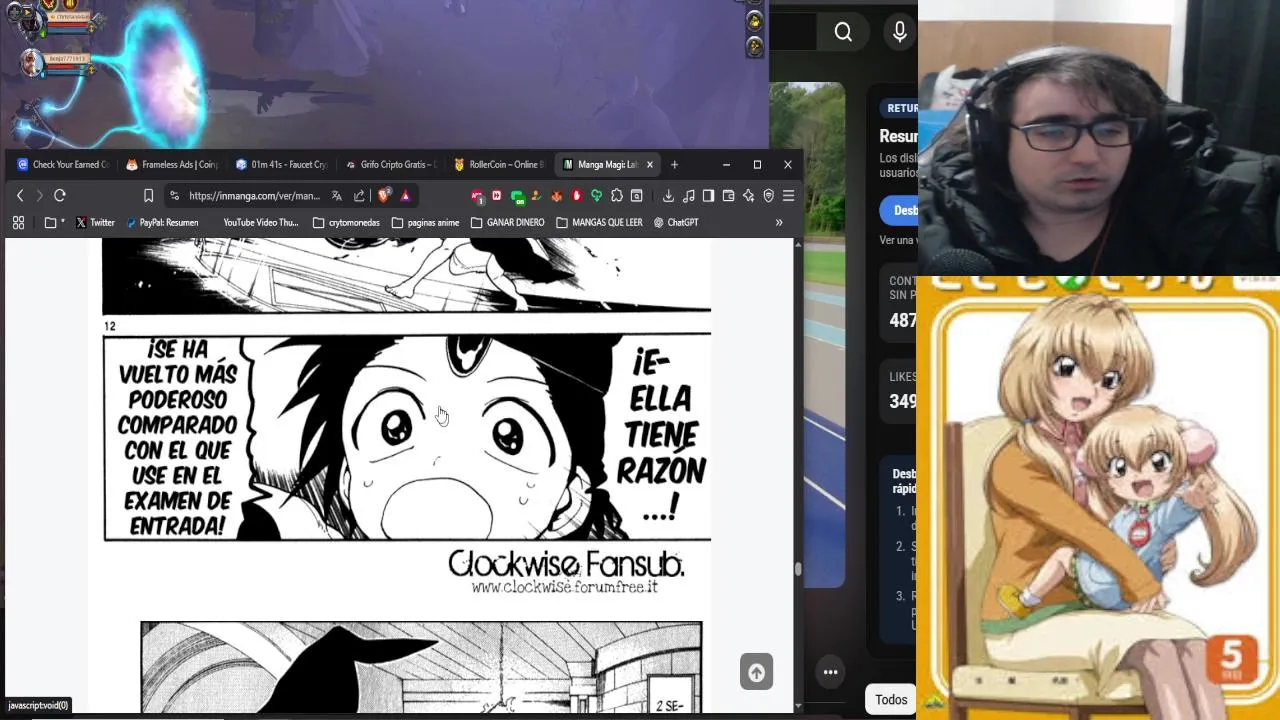The width and height of the screenshot is (1280, 720).
Task: Close the Manga Magi tab
Action: pyautogui.click(x=649, y=165)
